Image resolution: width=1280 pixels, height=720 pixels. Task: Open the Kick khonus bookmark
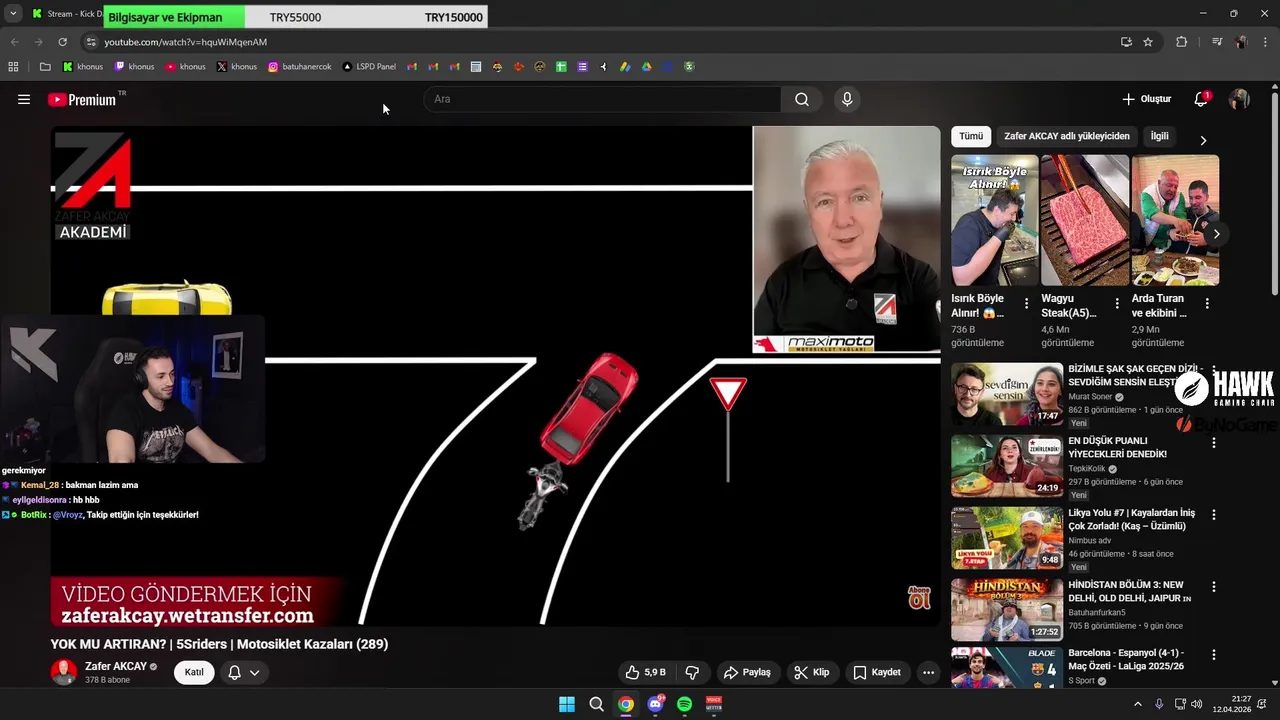pos(83,67)
